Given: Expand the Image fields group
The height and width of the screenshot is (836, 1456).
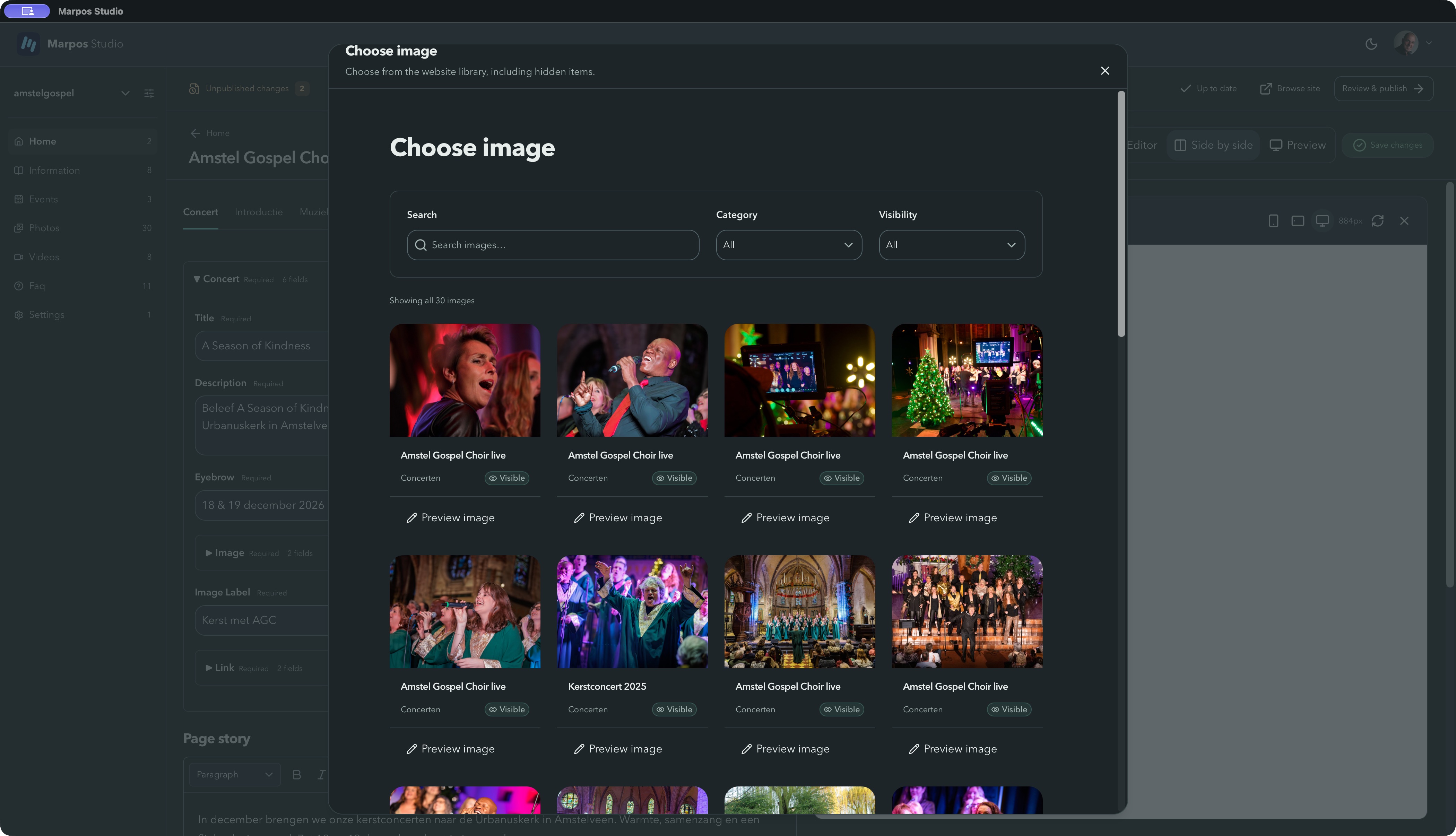Looking at the screenshot, I should (x=209, y=553).
